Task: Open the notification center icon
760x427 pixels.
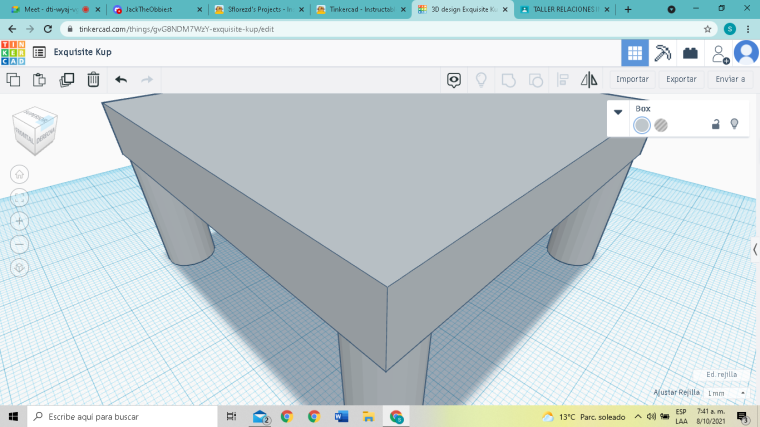Action: [x=742, y=417]
